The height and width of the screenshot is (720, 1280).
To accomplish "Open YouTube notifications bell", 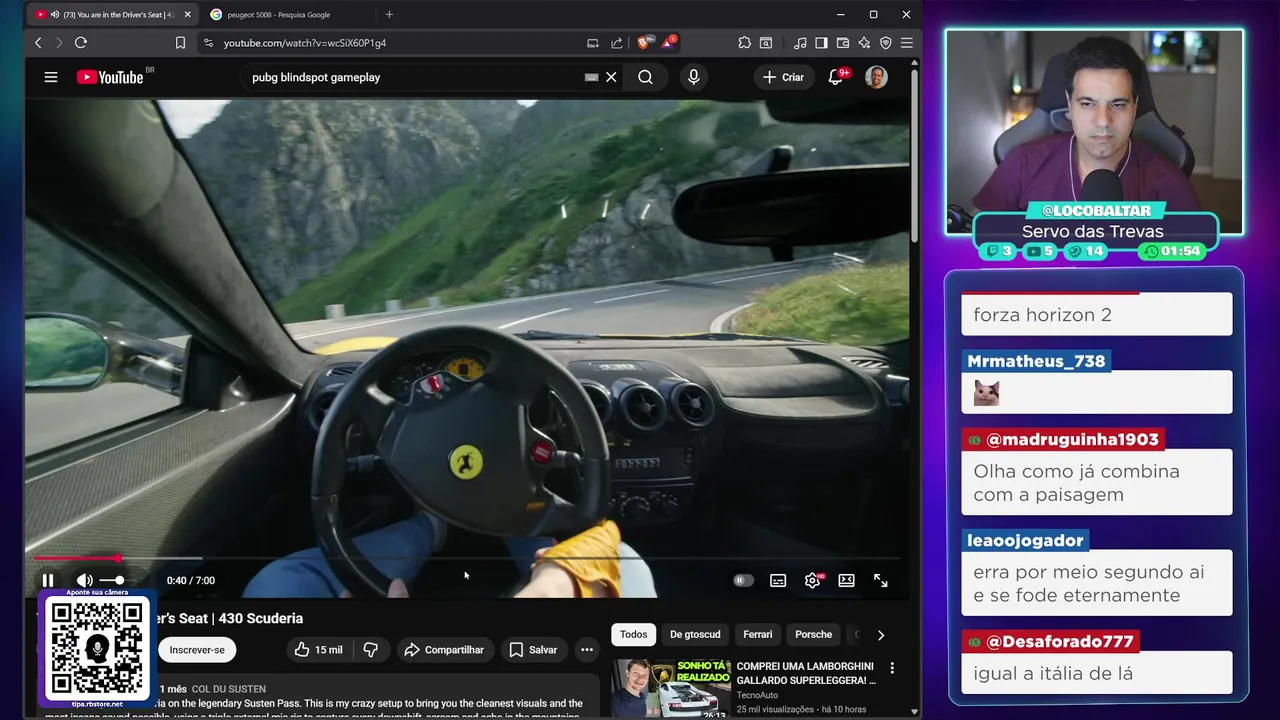I will 836,77.
